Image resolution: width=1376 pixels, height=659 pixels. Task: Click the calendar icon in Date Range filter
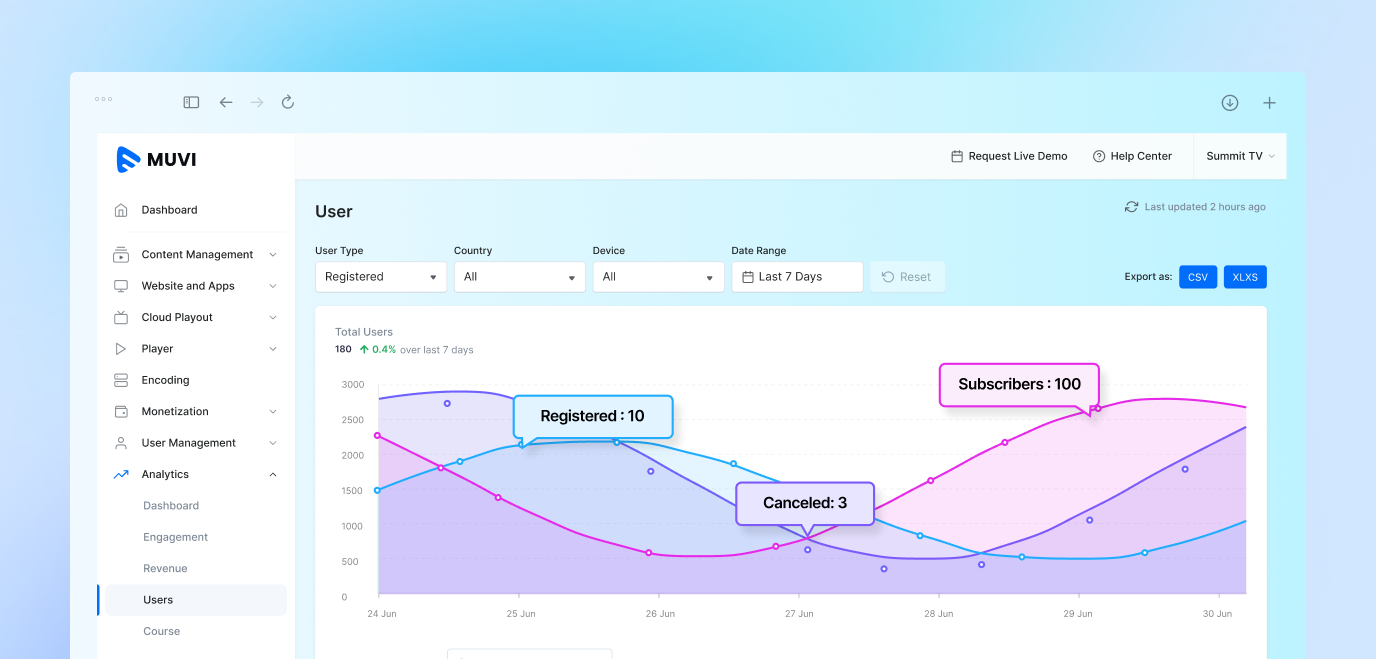click(747, 276)
